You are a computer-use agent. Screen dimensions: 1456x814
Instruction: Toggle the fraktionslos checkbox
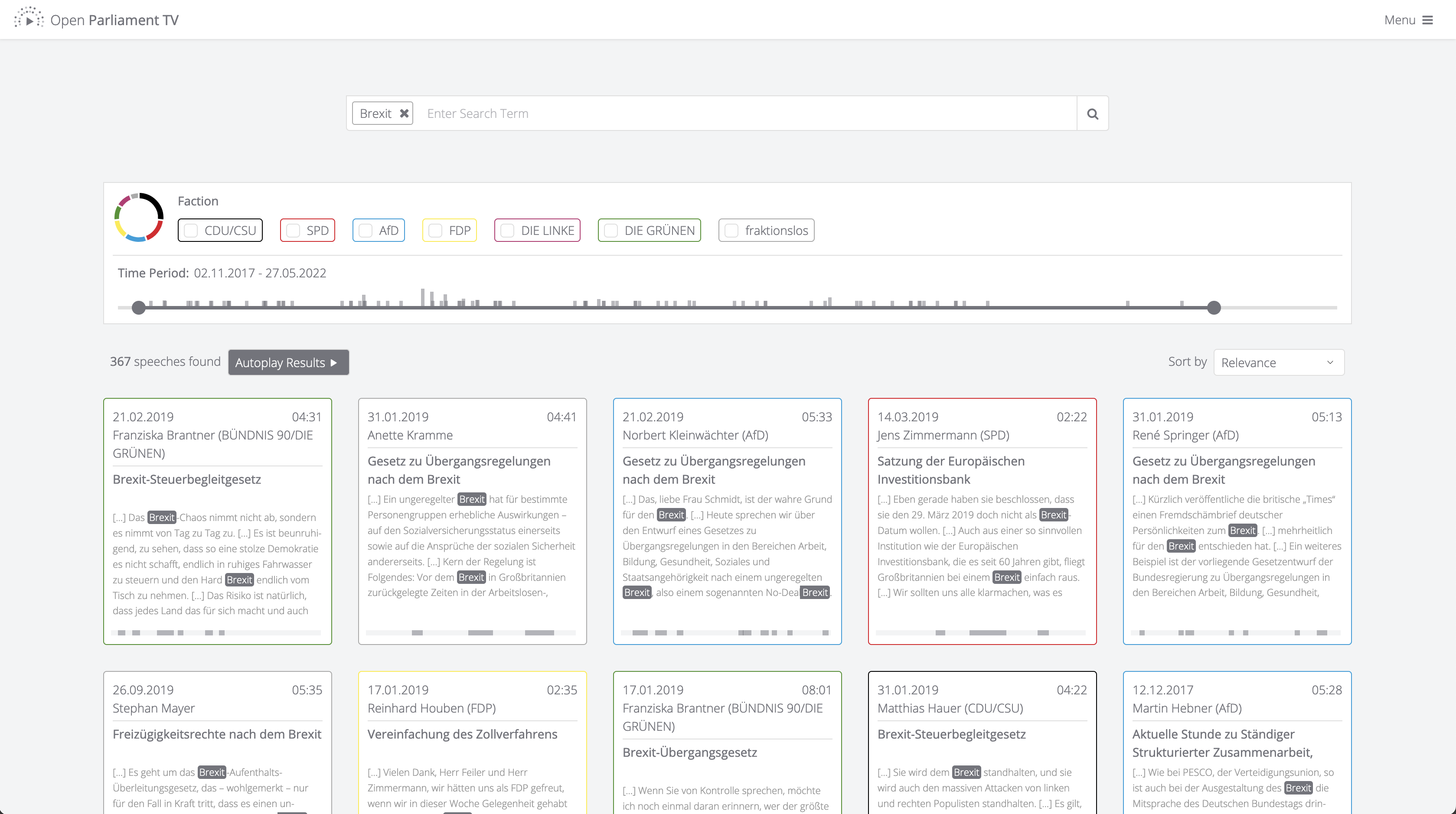[x=731, y=231]
